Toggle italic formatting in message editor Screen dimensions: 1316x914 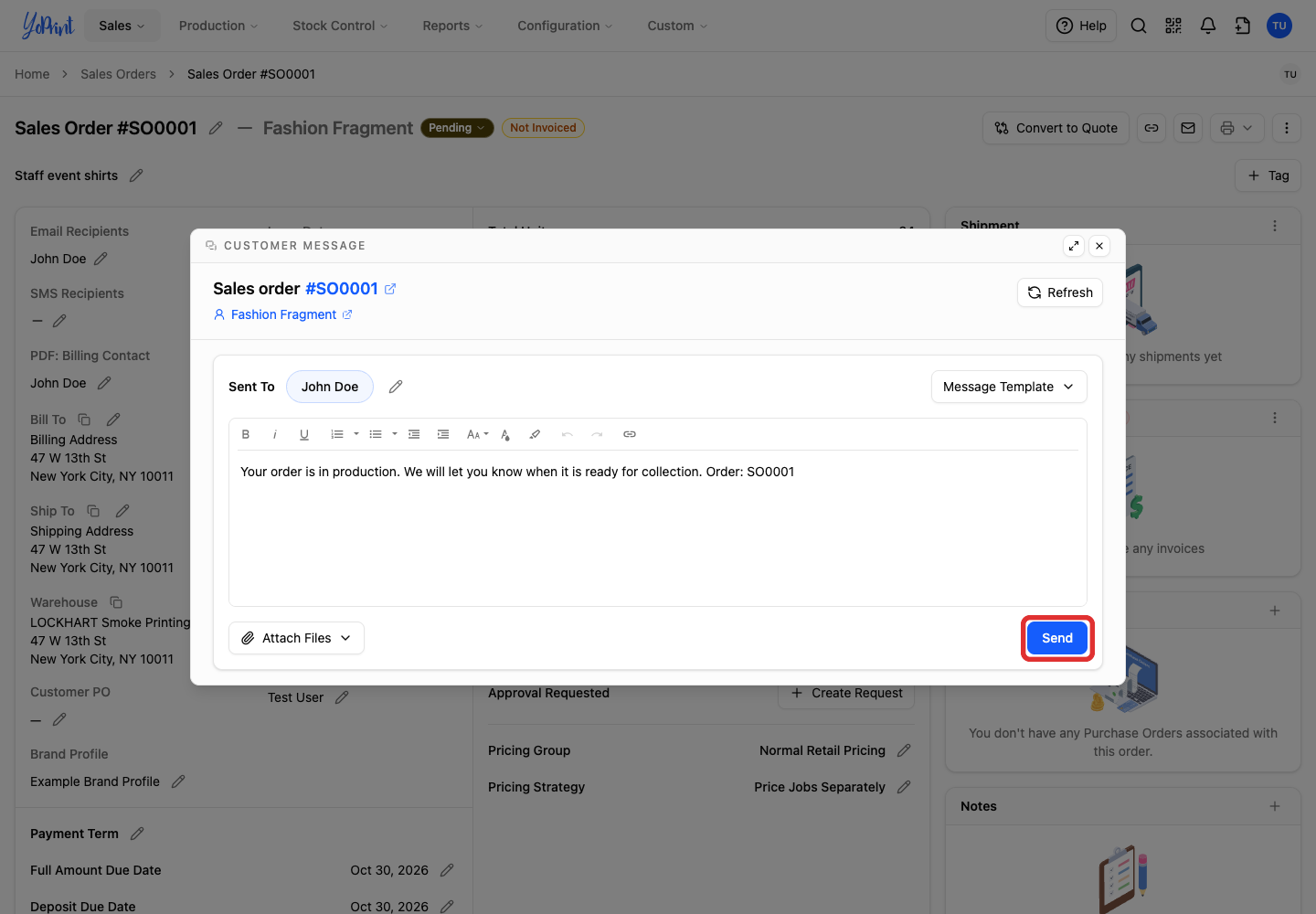point(275,434)
